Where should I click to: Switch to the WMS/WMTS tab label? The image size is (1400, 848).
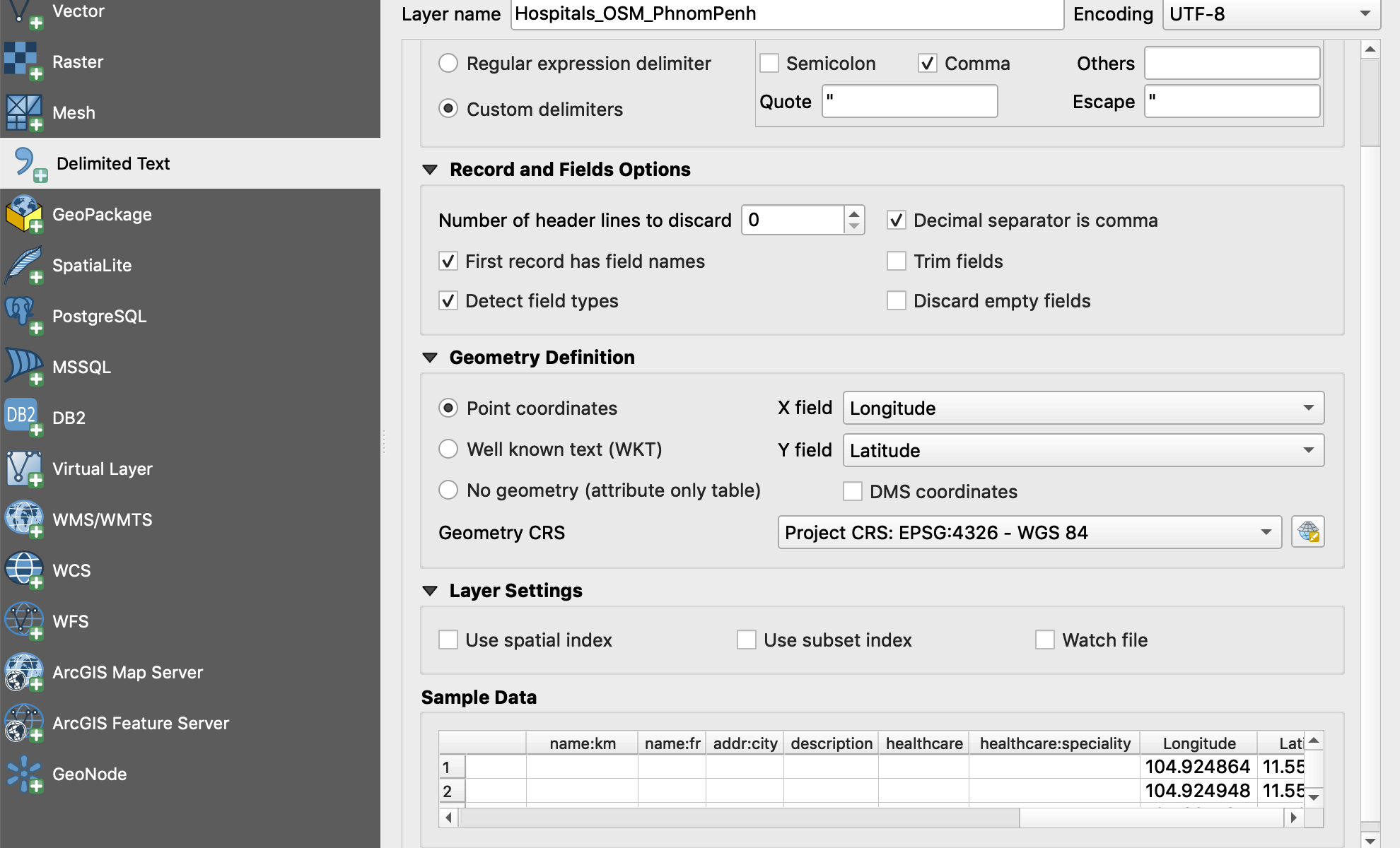pos(103,519)
